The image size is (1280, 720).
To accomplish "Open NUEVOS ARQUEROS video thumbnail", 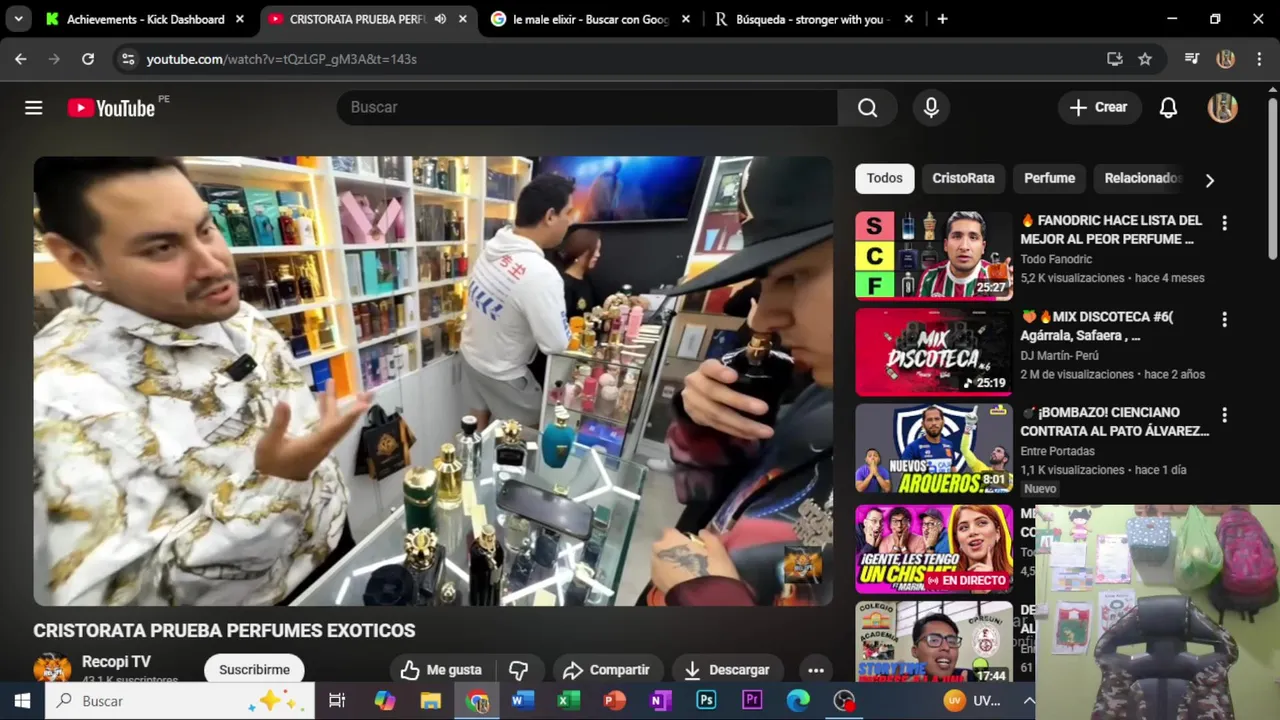I will [934, 447].
